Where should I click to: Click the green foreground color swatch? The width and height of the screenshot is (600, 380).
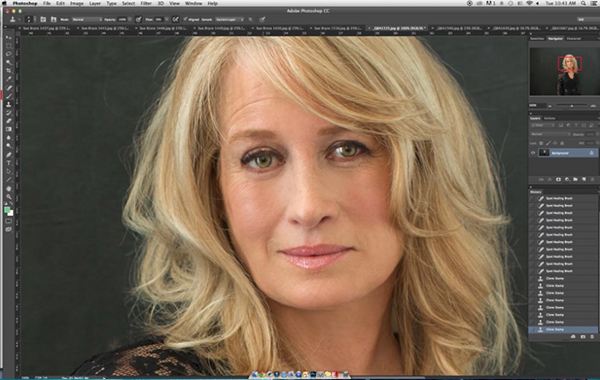coord(7,210)
